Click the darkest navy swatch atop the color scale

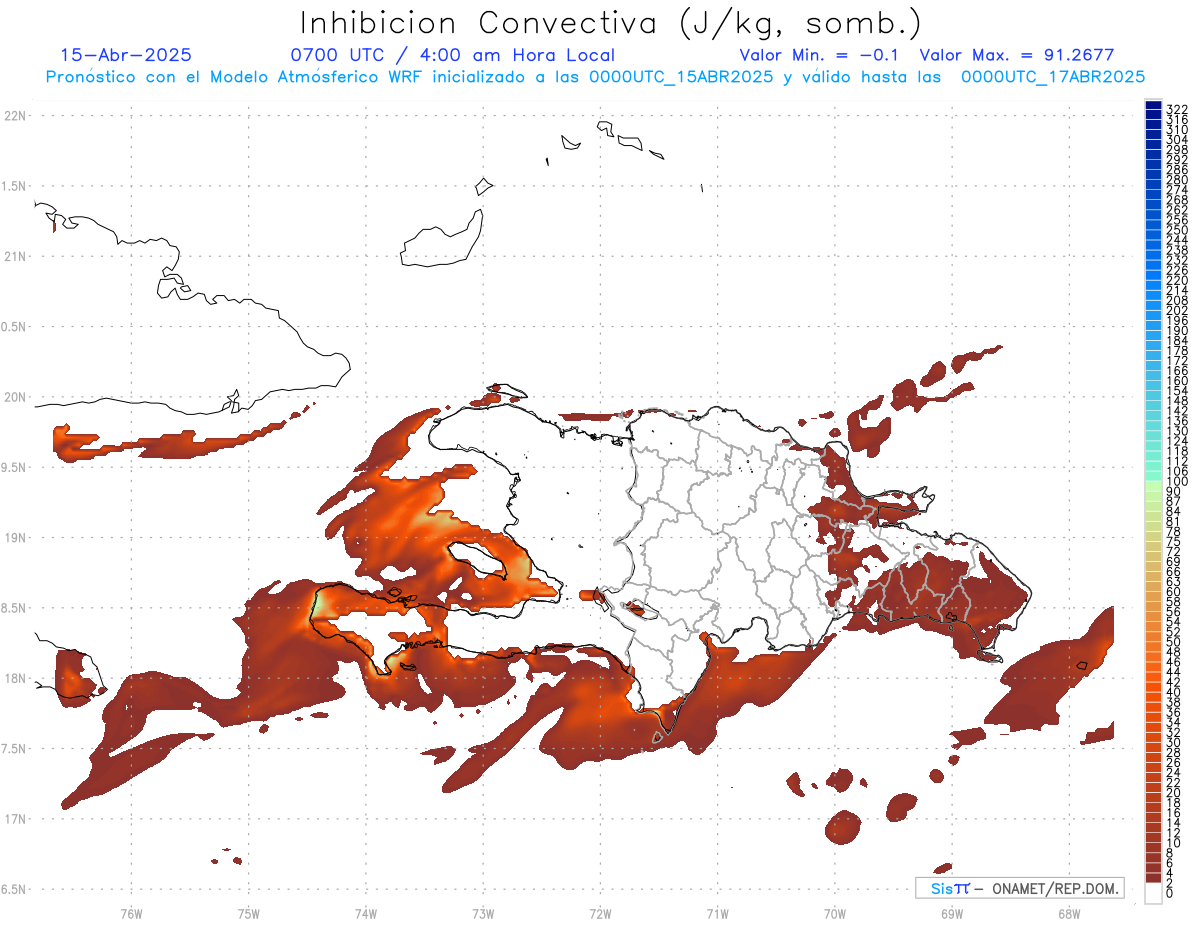tap(1153, 106)
